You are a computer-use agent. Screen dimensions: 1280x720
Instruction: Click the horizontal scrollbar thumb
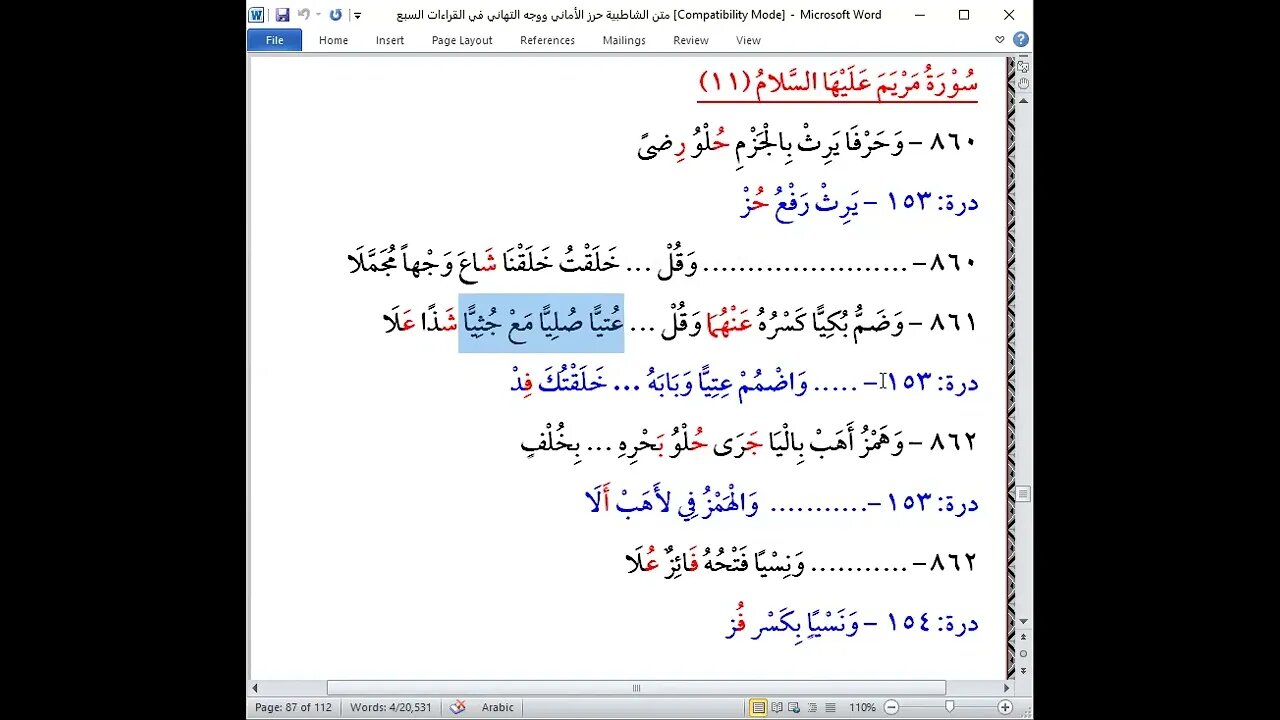click(x=636, y=688)
